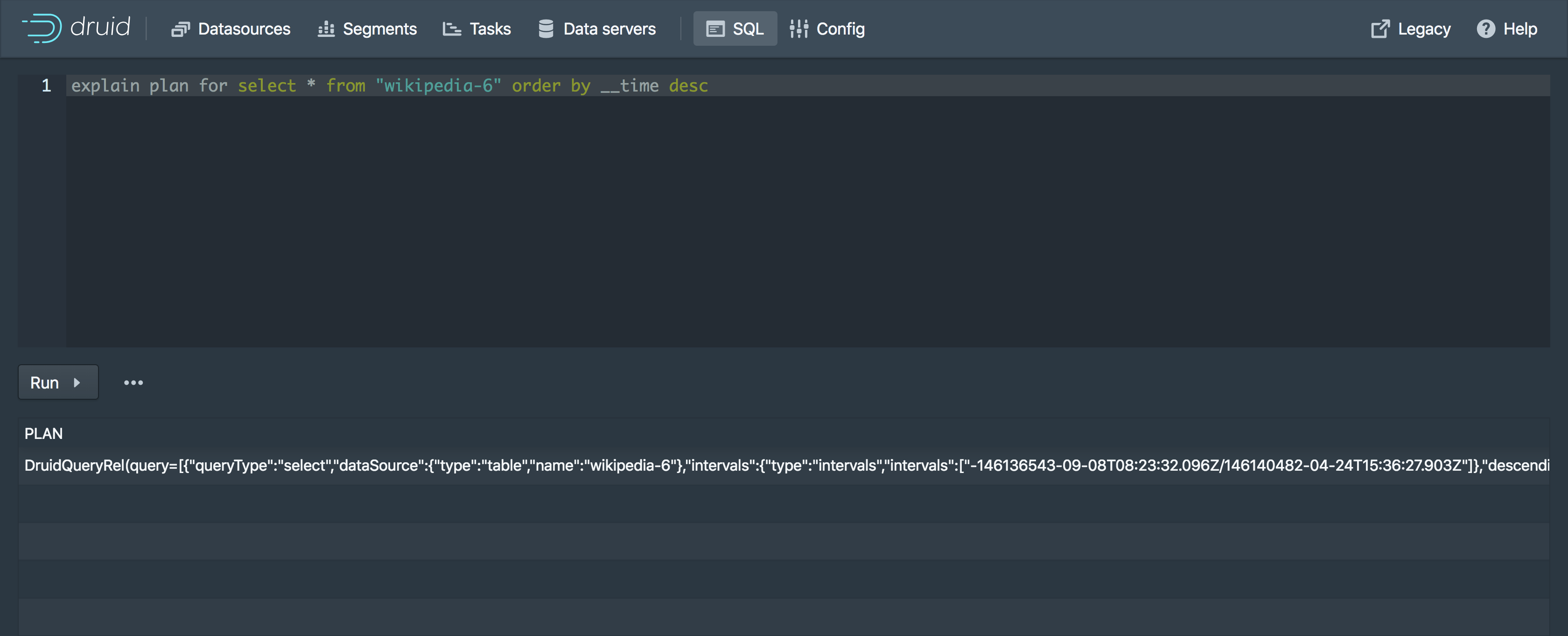
Task: Select the DruidQueryRel plan result row
Action: [730, 465]
